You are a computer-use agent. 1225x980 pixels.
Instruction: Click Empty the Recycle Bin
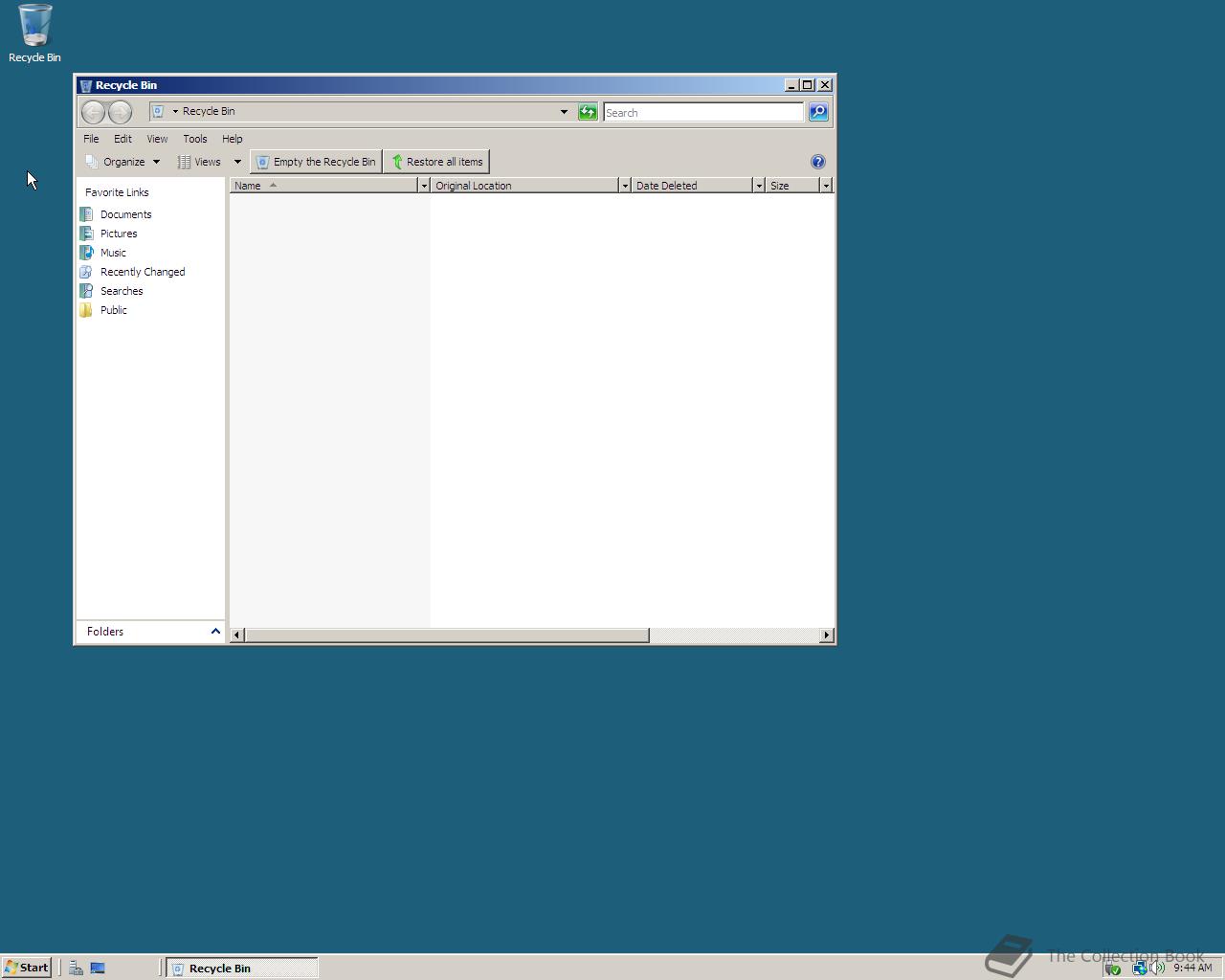click(x=316, y=162)
